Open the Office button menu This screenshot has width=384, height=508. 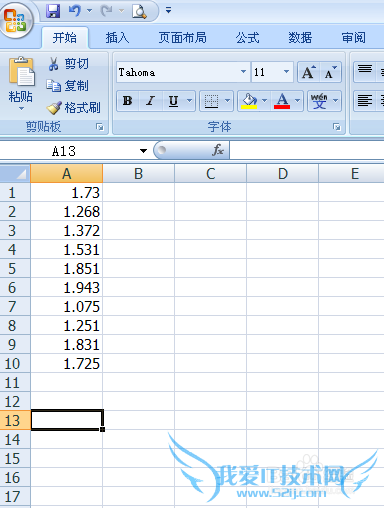(x=17, y=20)
